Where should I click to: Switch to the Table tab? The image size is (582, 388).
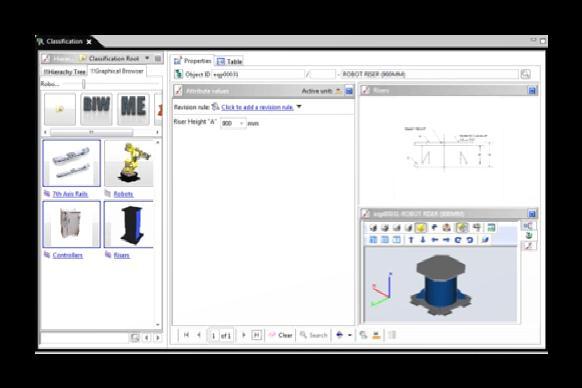click(x=230, y=61)
